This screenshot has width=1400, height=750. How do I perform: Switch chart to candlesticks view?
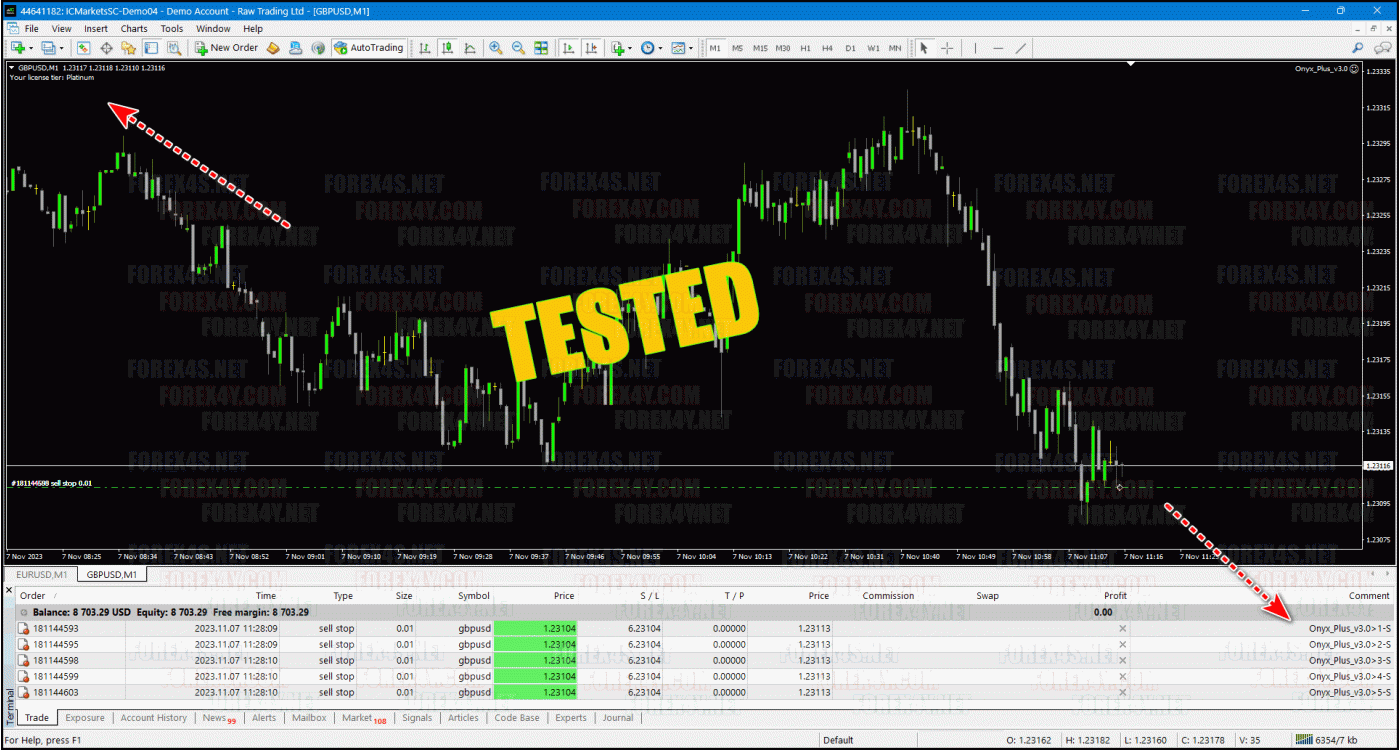[447, 48]
